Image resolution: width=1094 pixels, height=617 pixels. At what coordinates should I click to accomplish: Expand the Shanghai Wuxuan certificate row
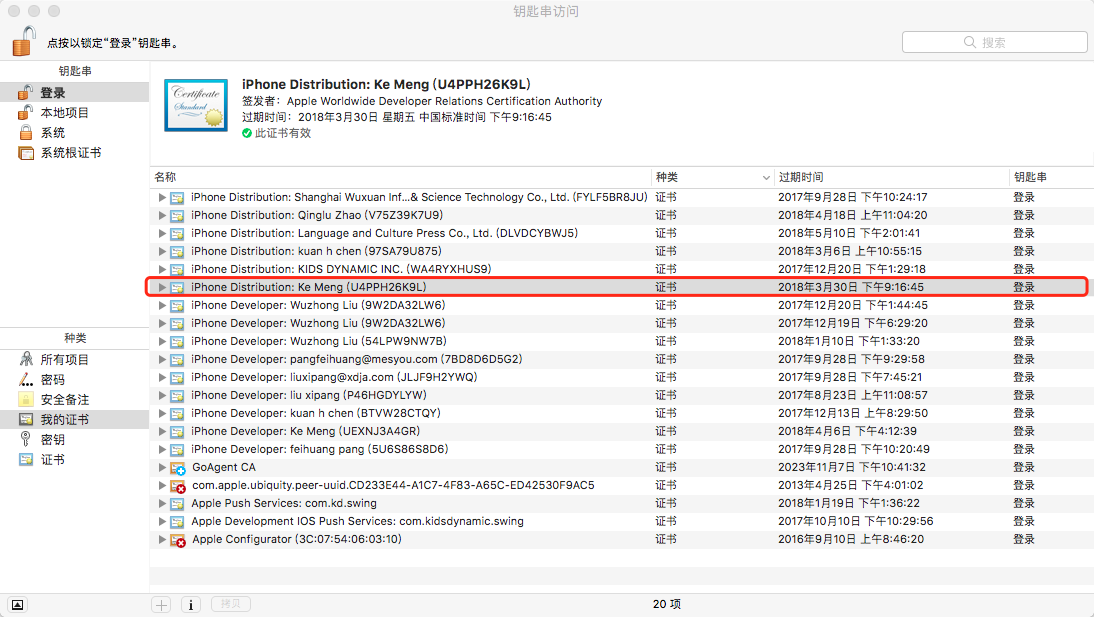tap(162, 198)
